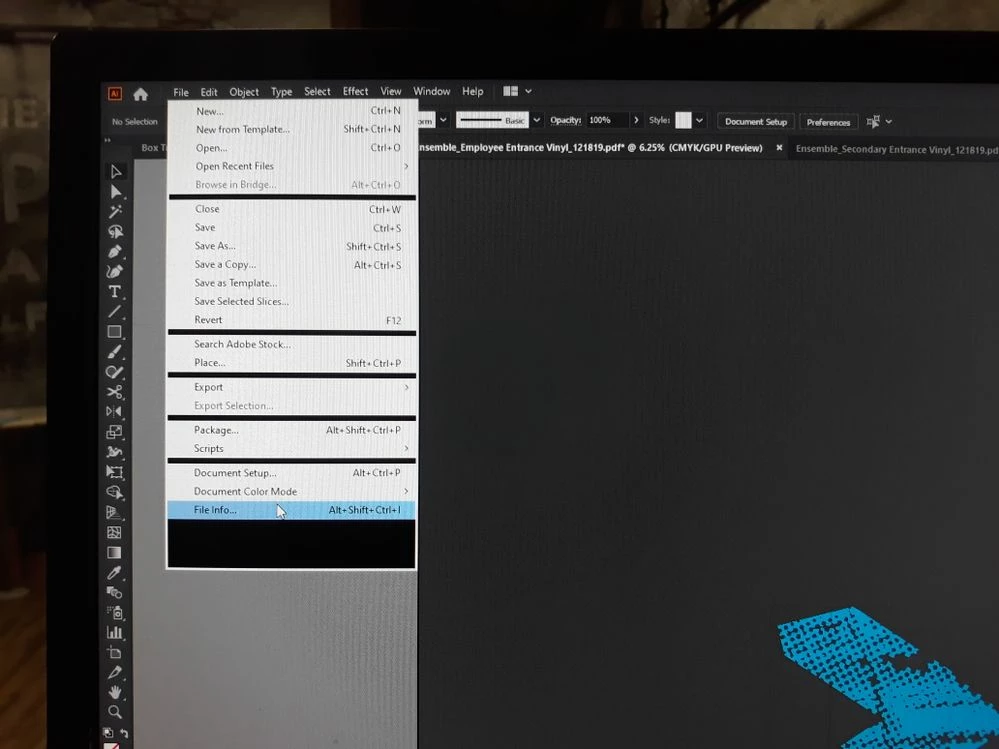Open the Object menu
This screenshot has width=999, height=749.
coord(244,92)
